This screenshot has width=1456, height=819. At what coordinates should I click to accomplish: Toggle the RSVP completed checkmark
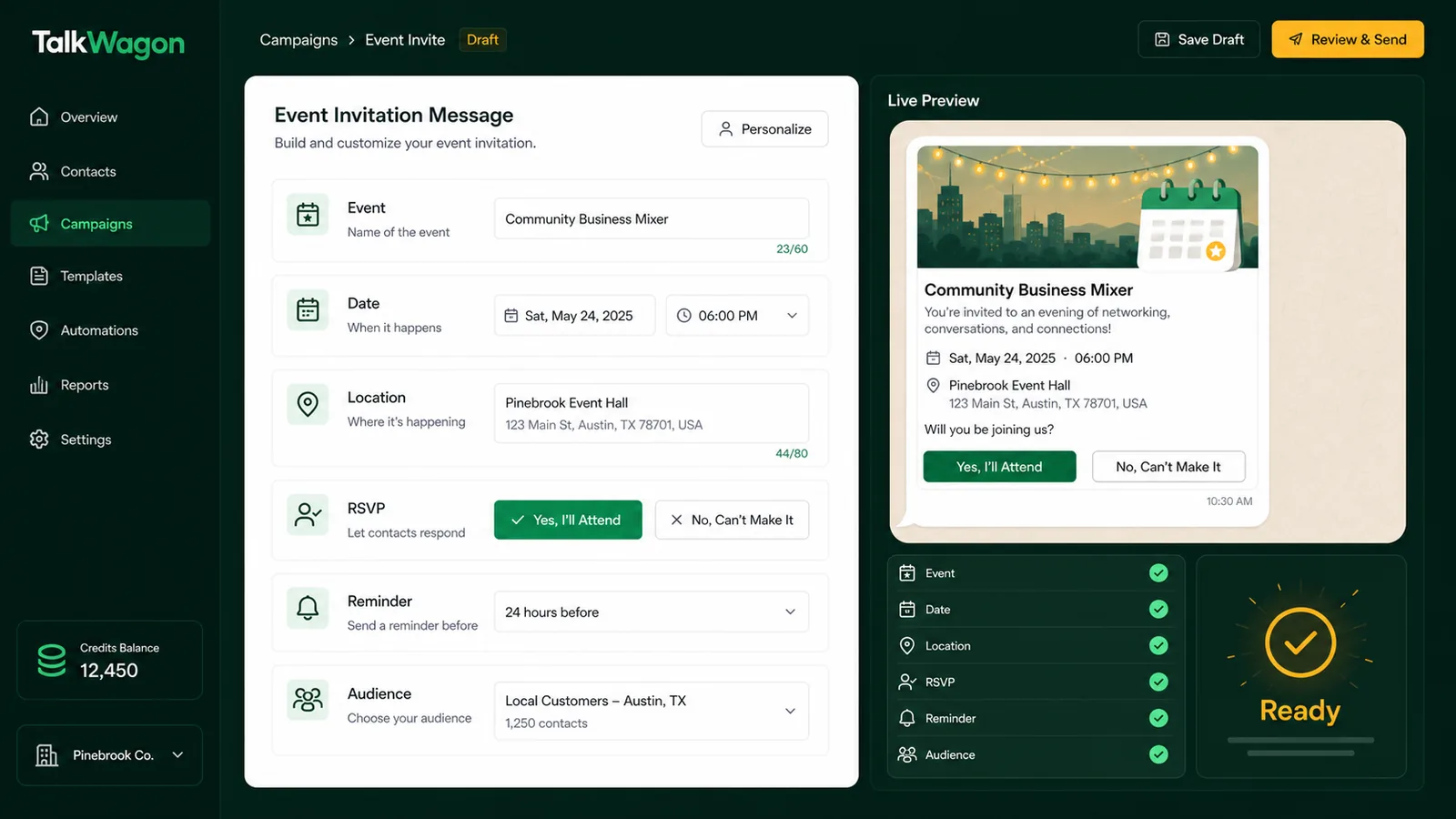(x=1158, y=682)
